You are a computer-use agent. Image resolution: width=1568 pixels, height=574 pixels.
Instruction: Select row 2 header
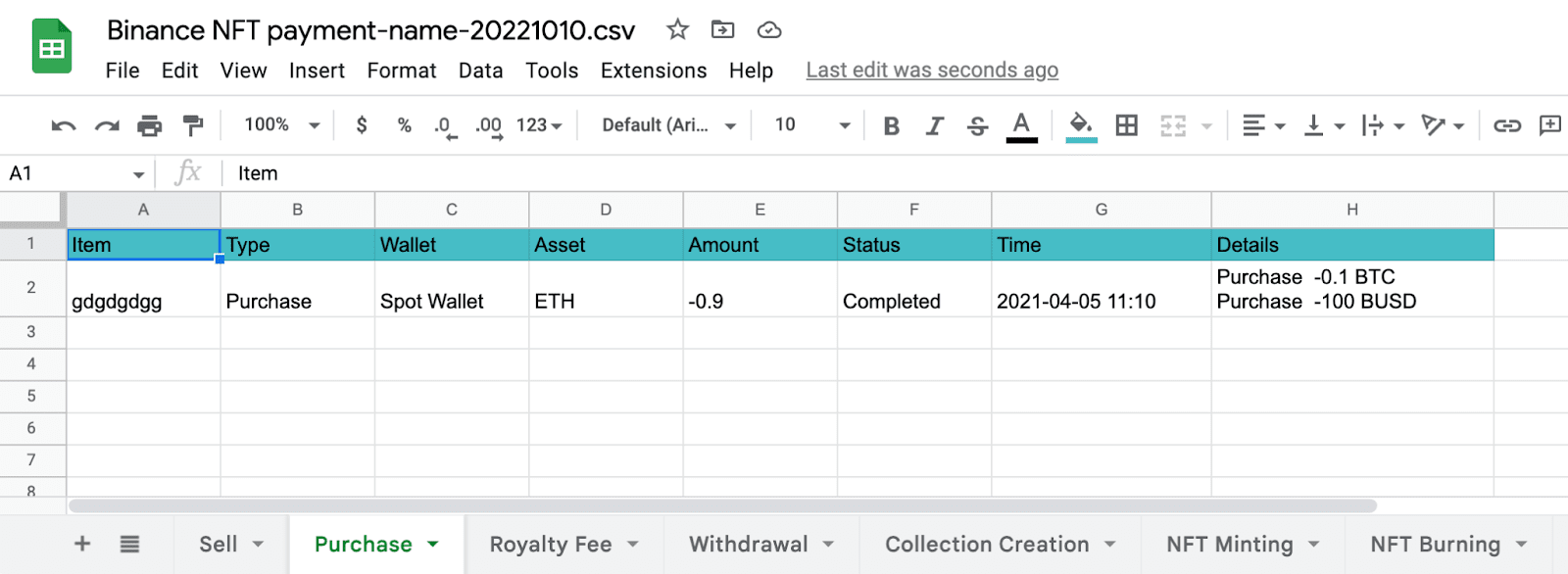31,288
